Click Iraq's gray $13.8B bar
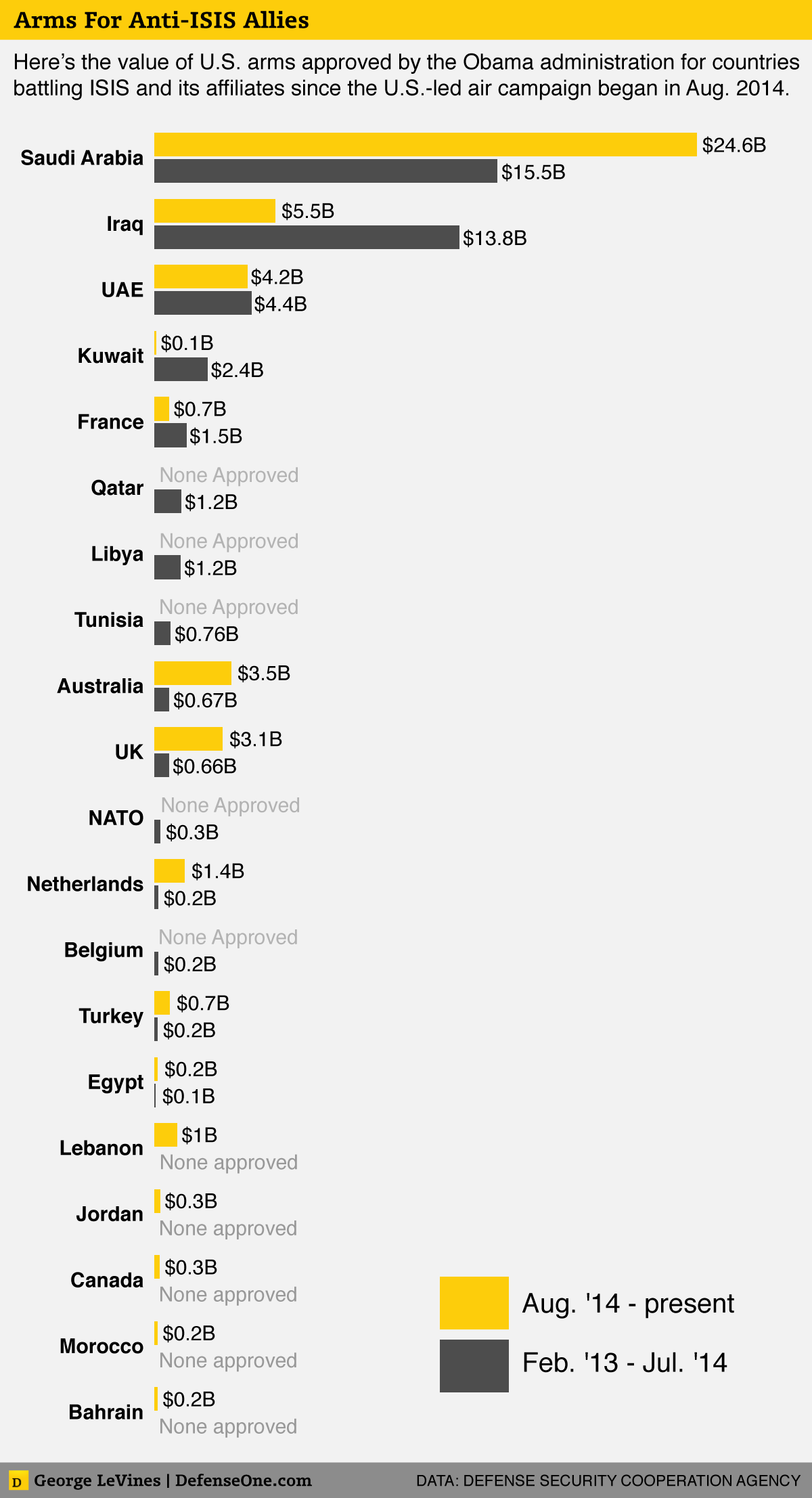 click(307, 238)
